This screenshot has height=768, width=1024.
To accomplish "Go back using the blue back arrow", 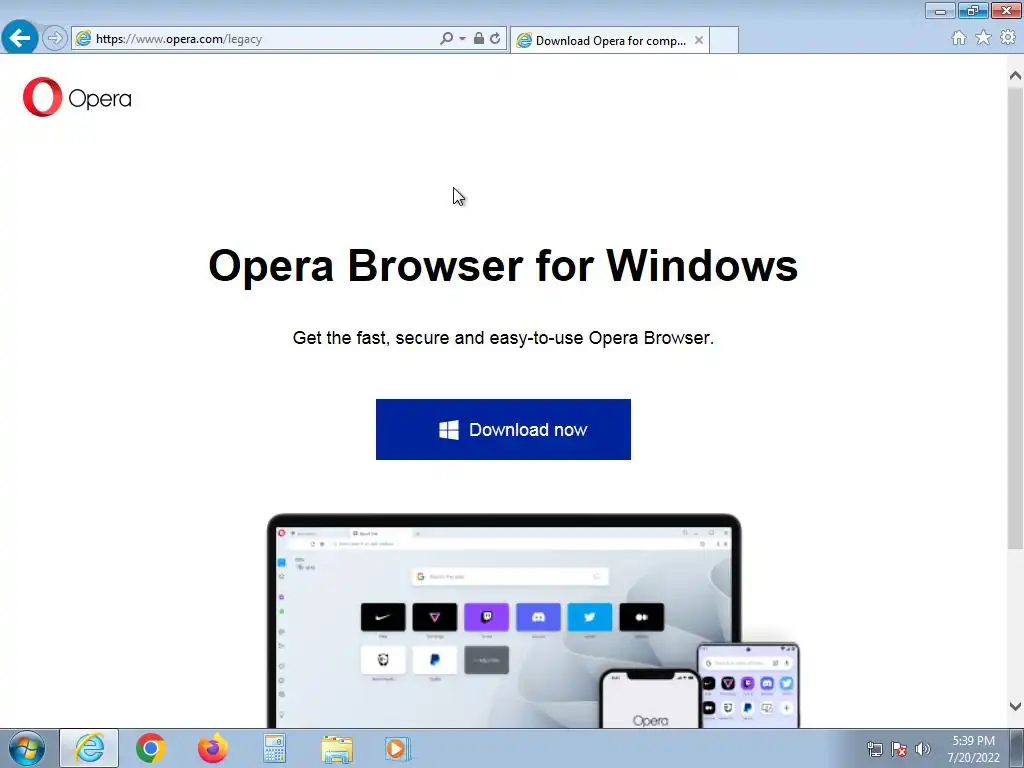I will 20,38.
